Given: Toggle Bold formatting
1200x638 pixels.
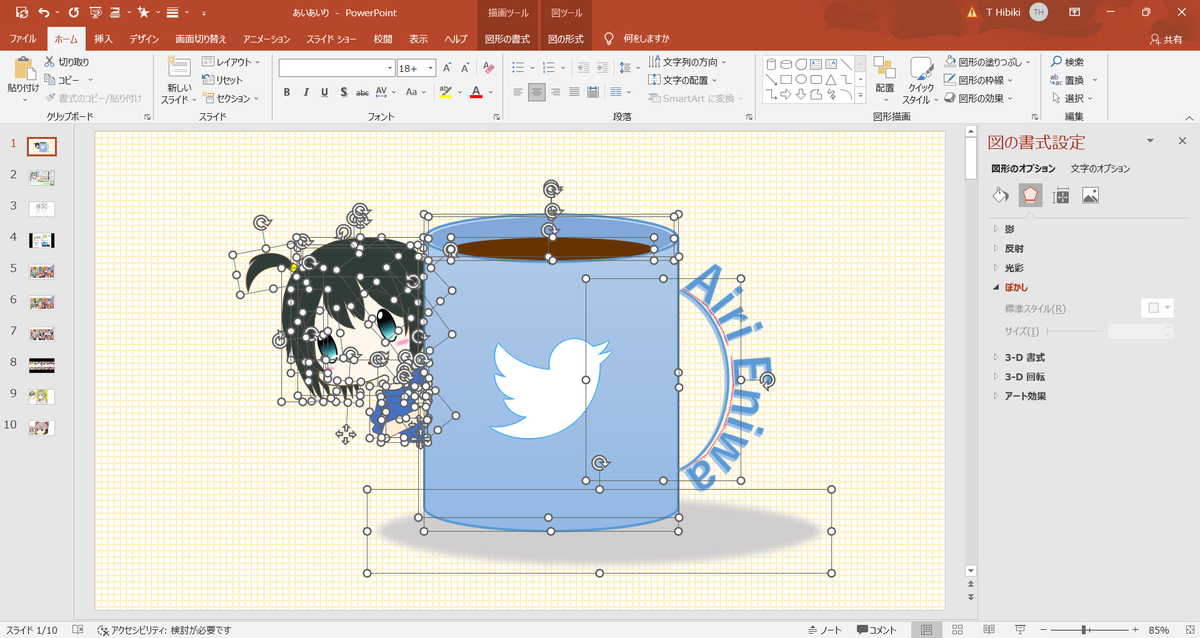Looking at the screenshot, I should 287,91.
